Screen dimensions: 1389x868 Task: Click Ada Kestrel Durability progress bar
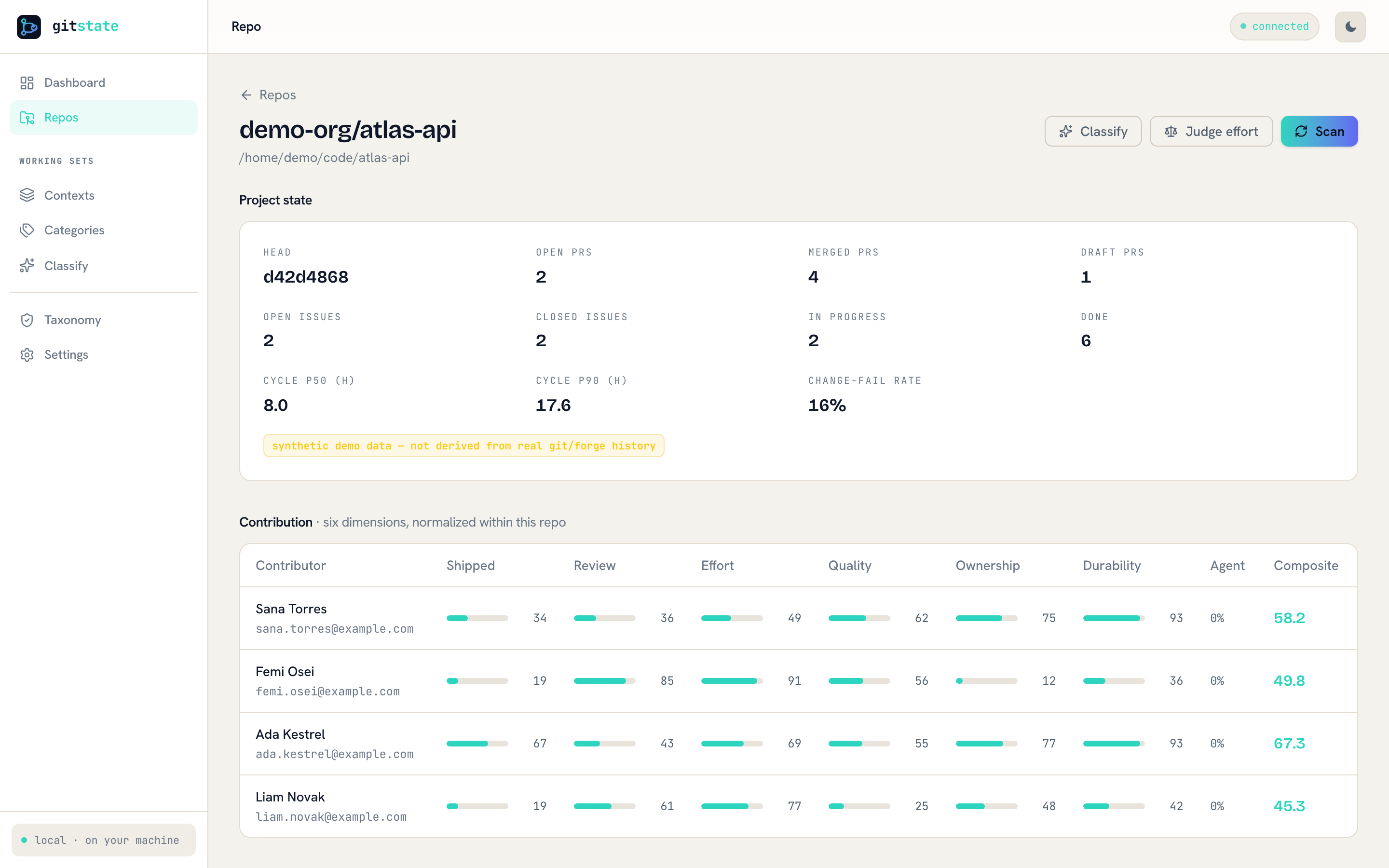1114,744
